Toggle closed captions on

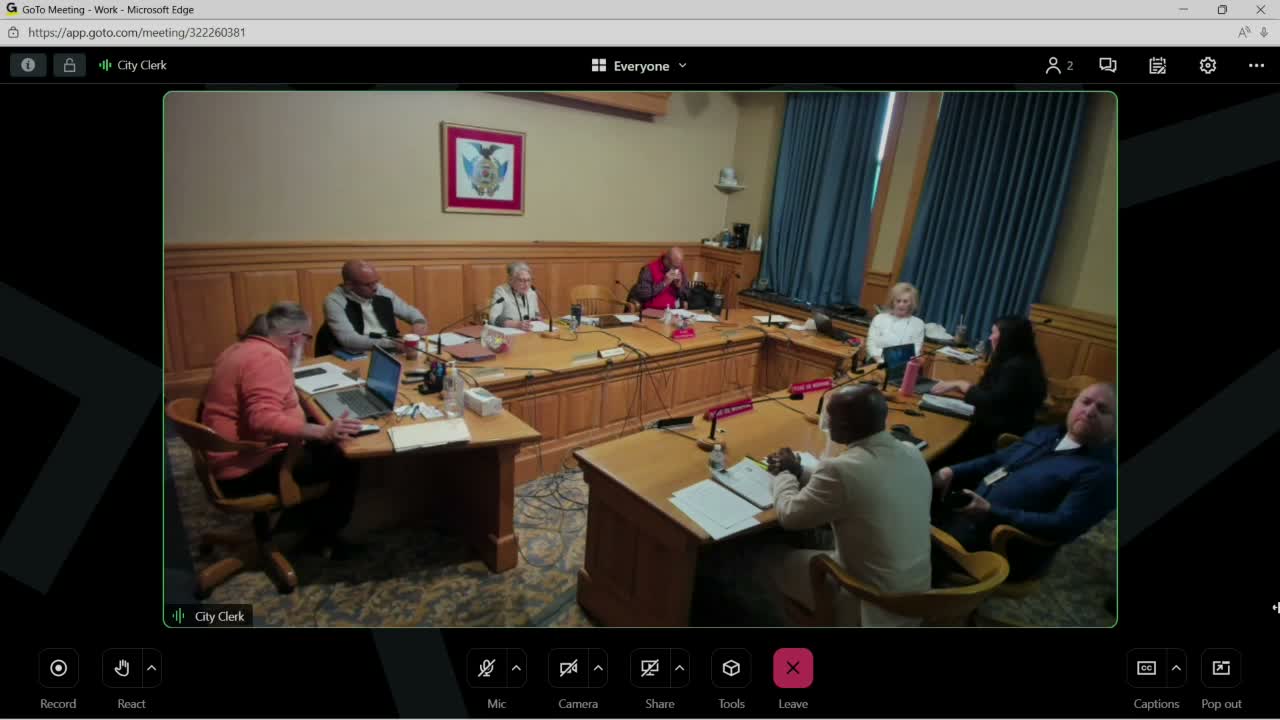point(1147,668)
